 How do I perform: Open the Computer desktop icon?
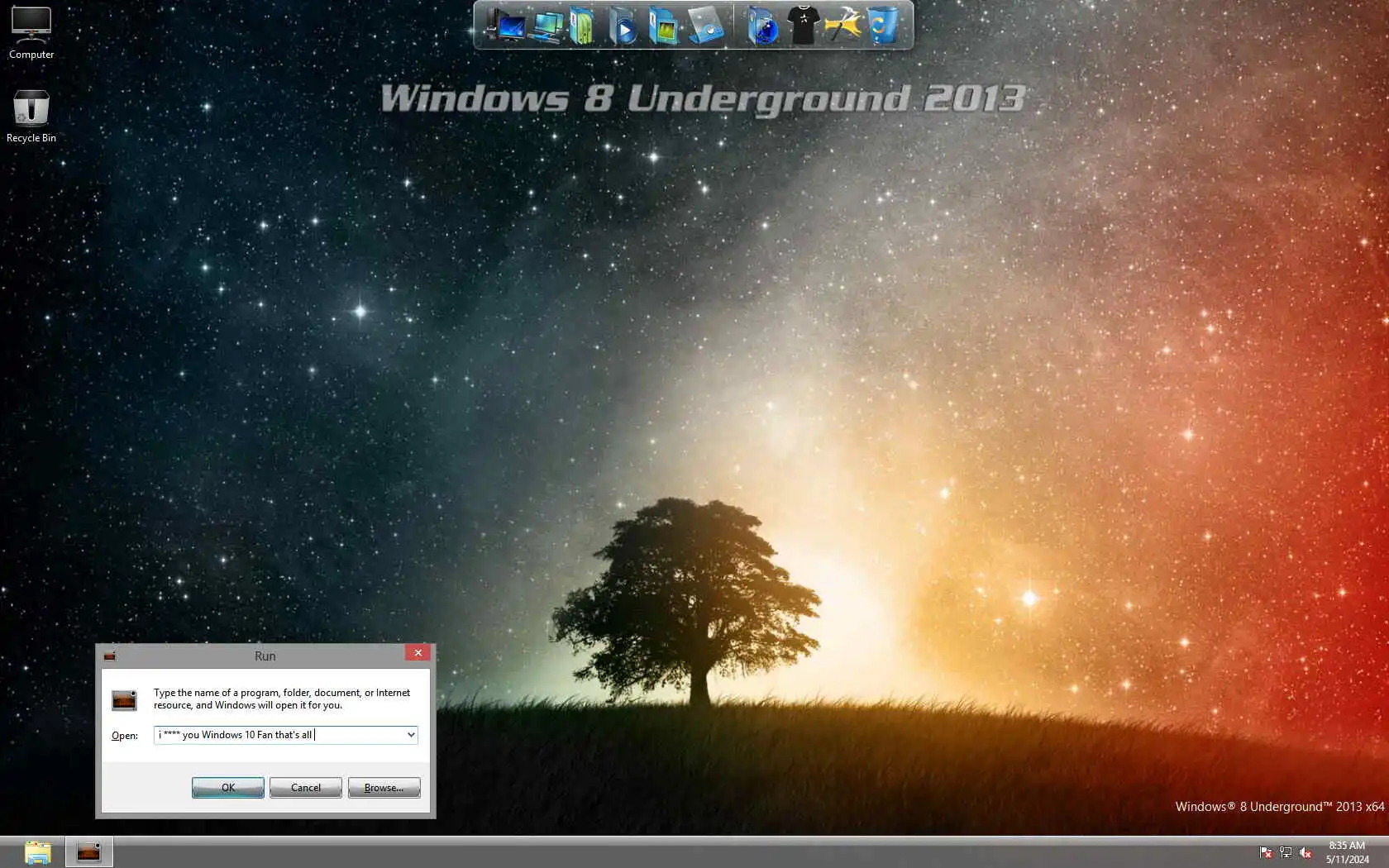31,33
